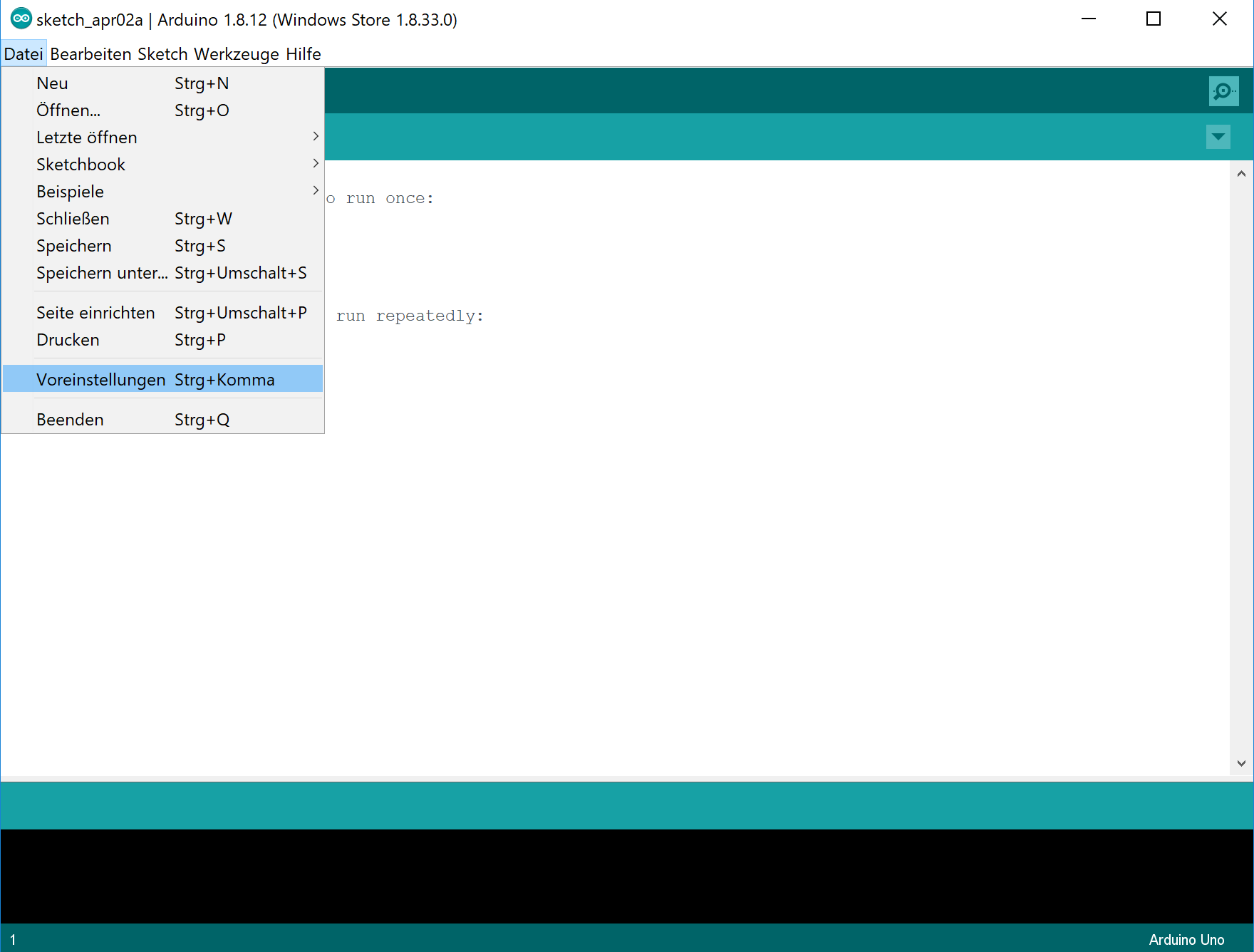Viewport: 1254px width, 952px height.
Task: Expand the Beispiele submenu
Action: (x=70, y=191)
